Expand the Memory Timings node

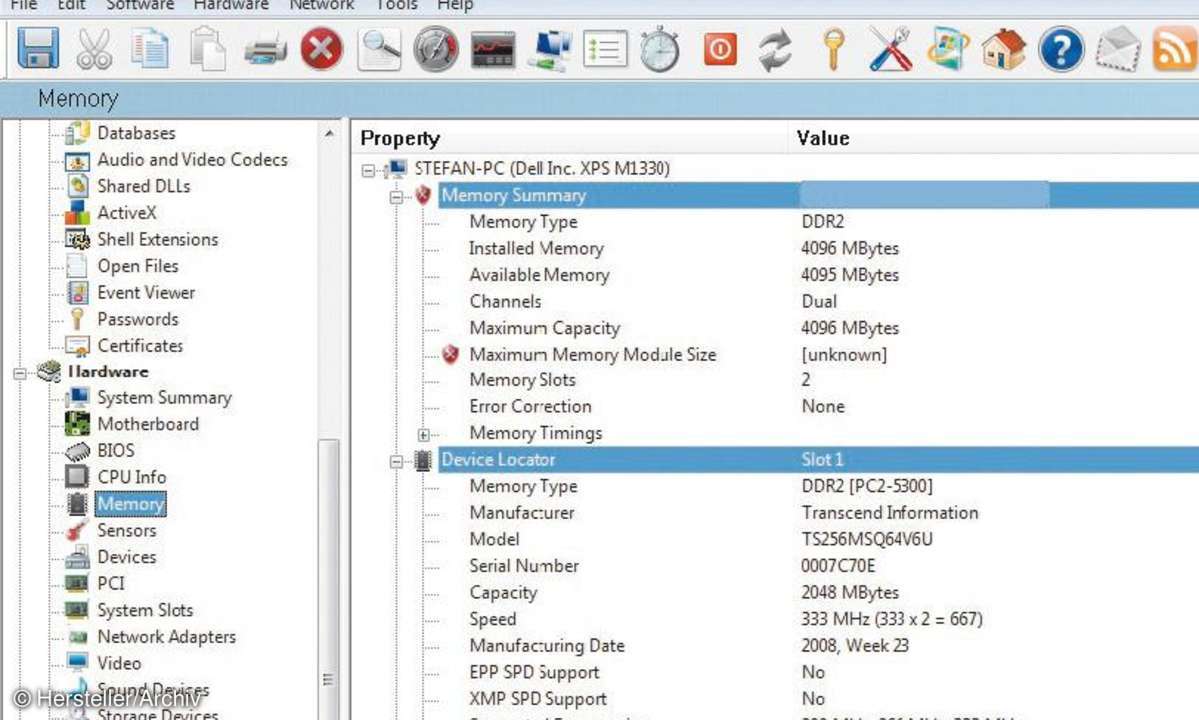424,434
